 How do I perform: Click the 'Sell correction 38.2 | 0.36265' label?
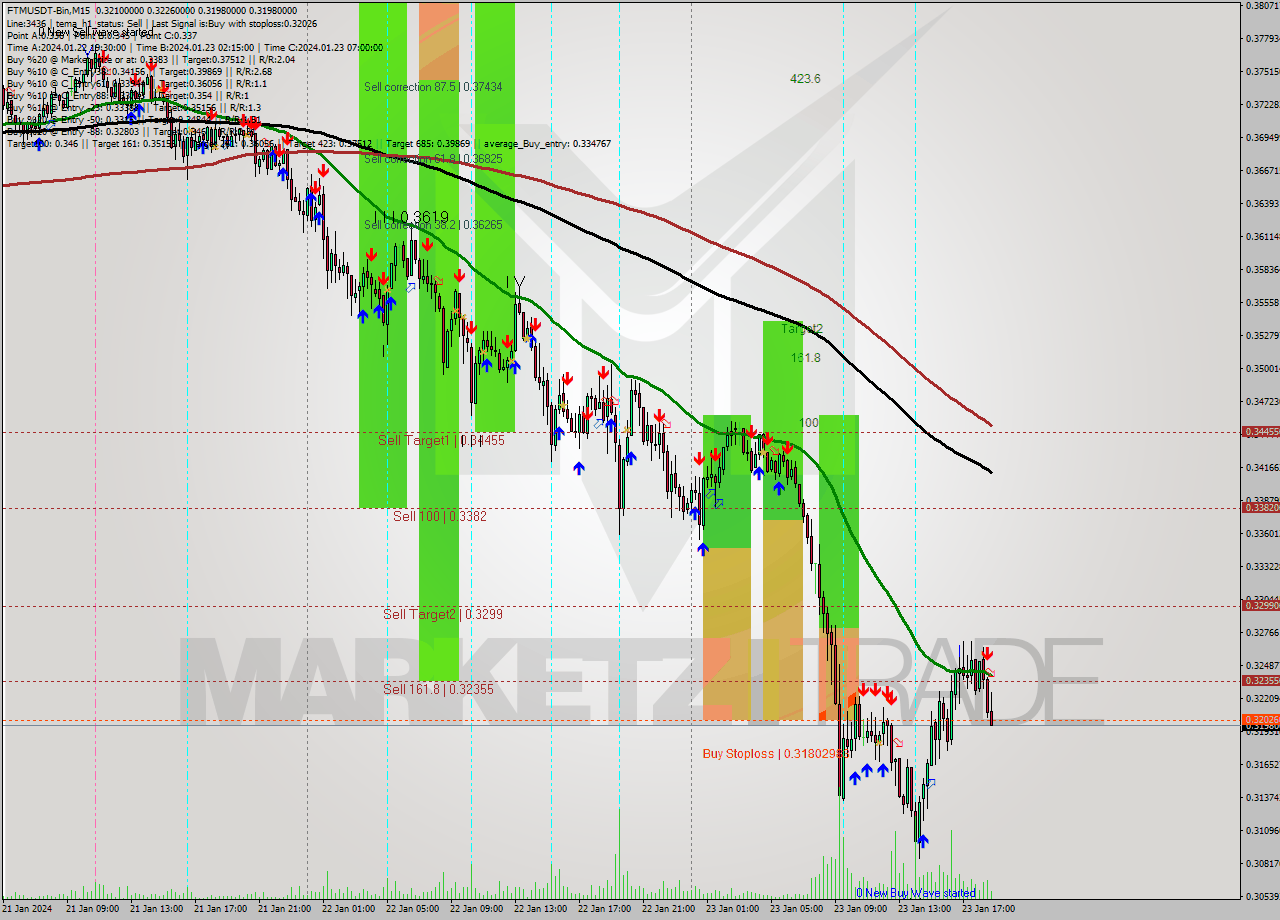tap(433, 225)
